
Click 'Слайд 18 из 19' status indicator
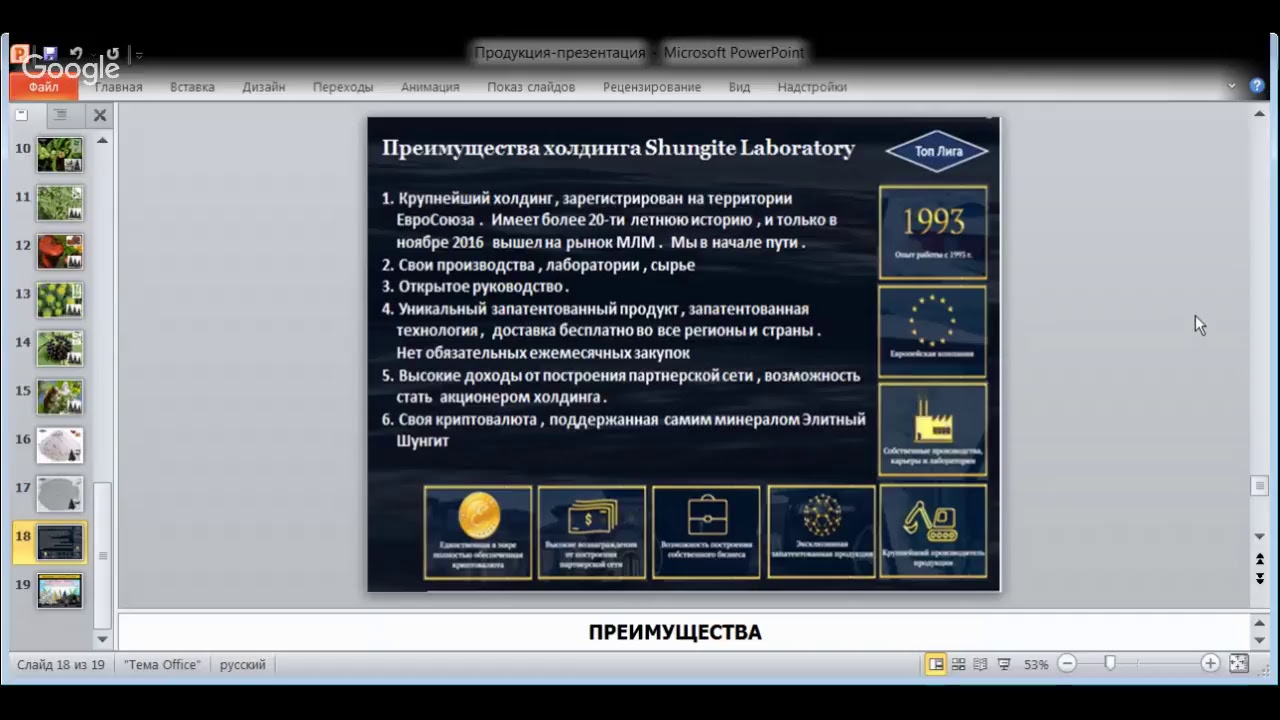(61, 664)
